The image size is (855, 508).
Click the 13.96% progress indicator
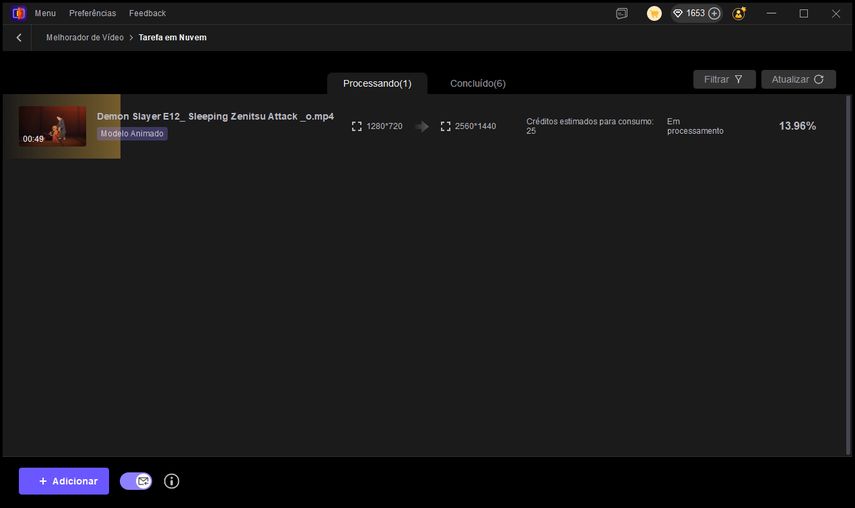(797, 126)
